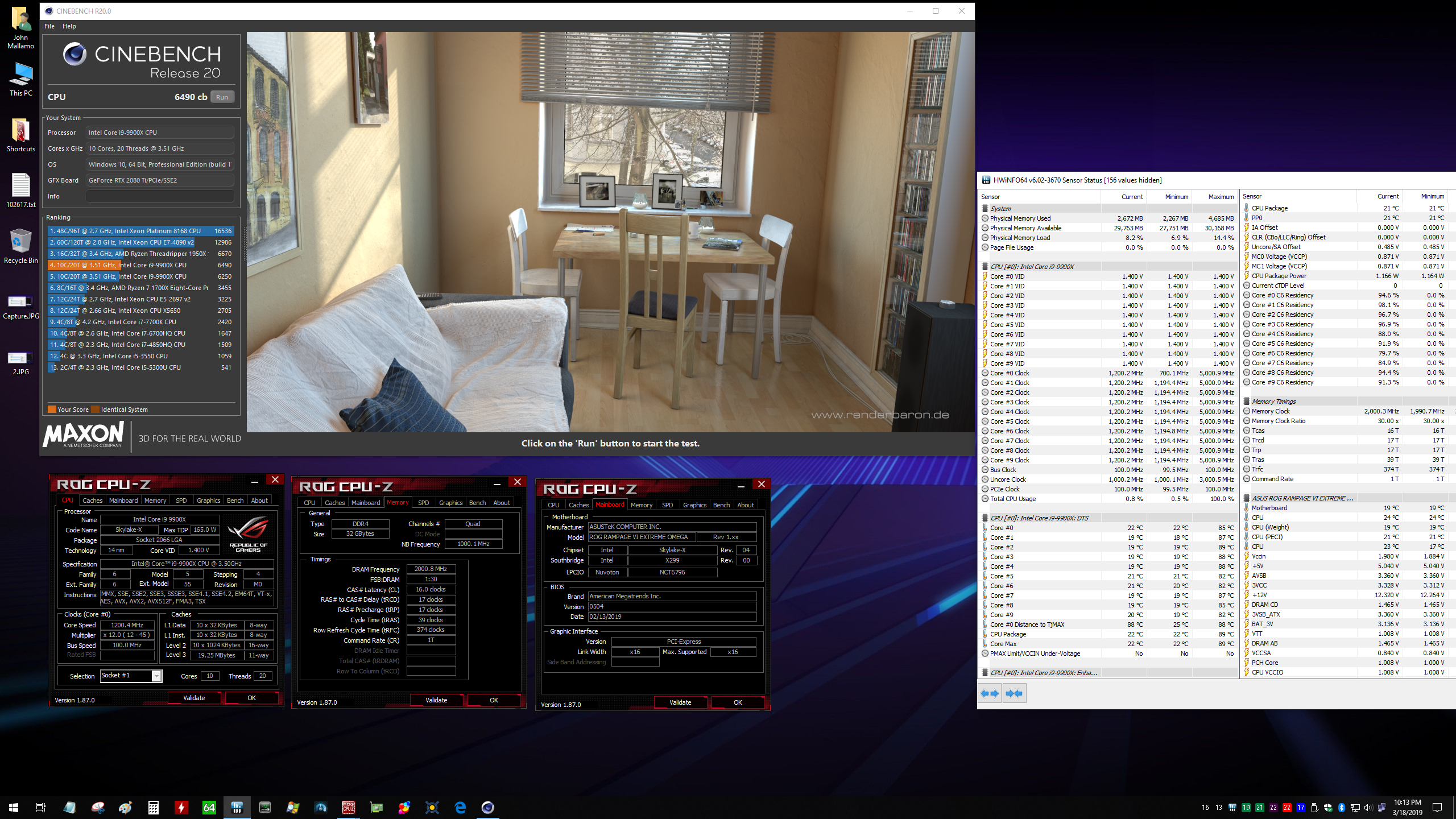Click Validate in CPU-Z mainboard window
Screen dimensions: 1456x819
coord(680,702)
